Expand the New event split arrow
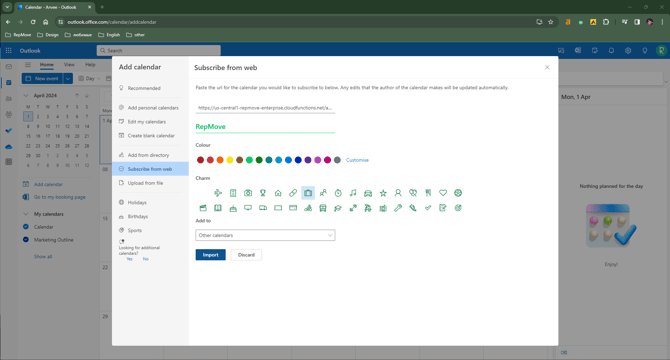The image size is (670, 360). pyautogui.click(x=68, y=79)
